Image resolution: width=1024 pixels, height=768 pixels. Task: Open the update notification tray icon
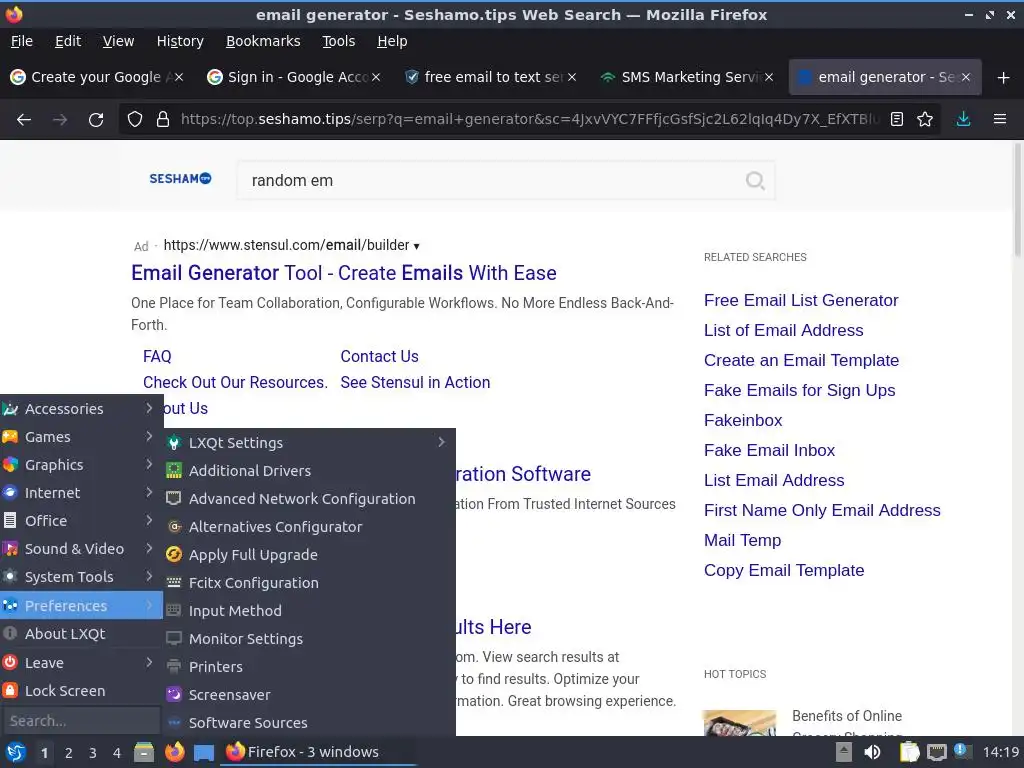961,751
